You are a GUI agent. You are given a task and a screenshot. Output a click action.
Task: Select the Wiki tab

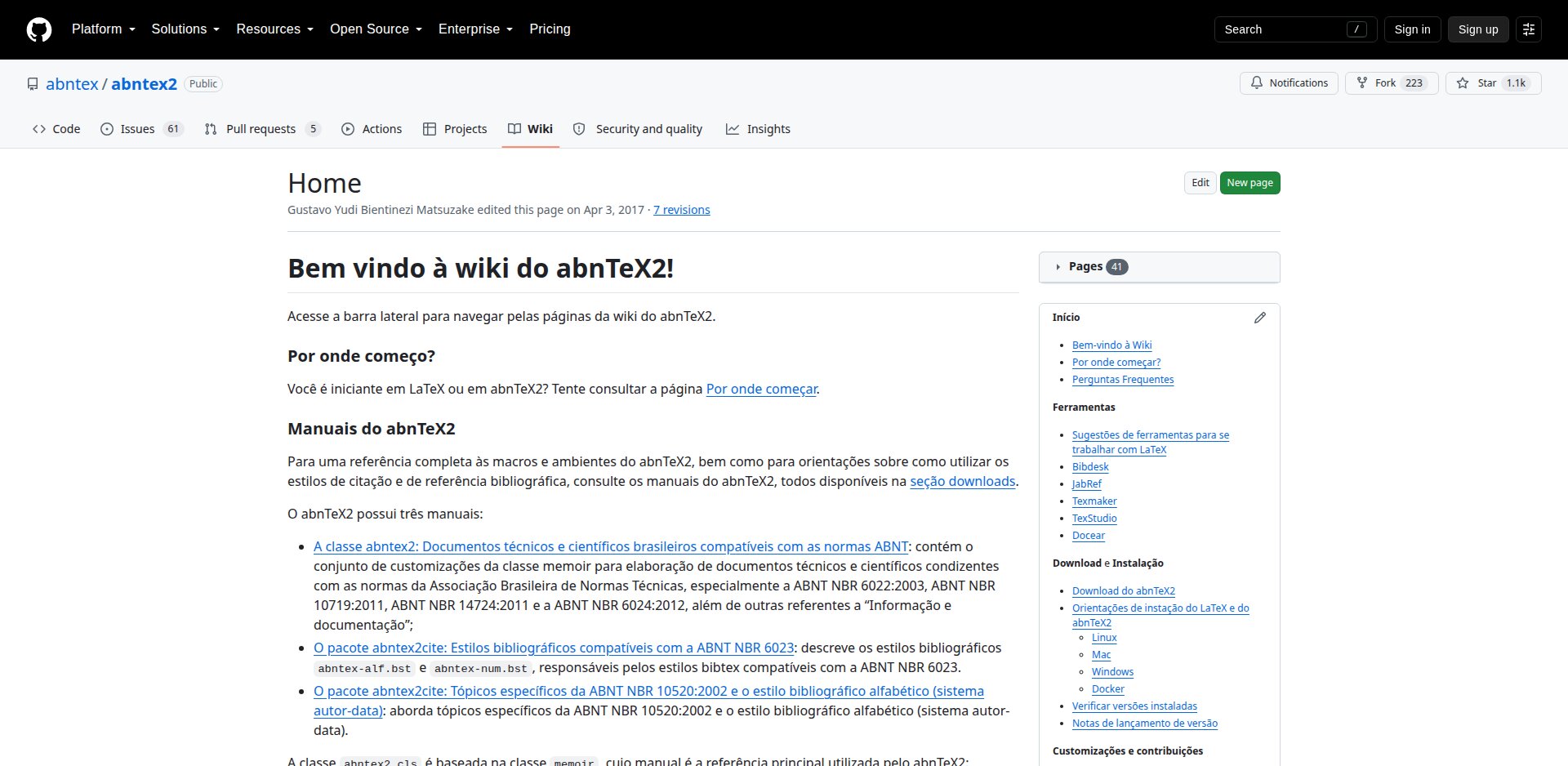[531, 129]
